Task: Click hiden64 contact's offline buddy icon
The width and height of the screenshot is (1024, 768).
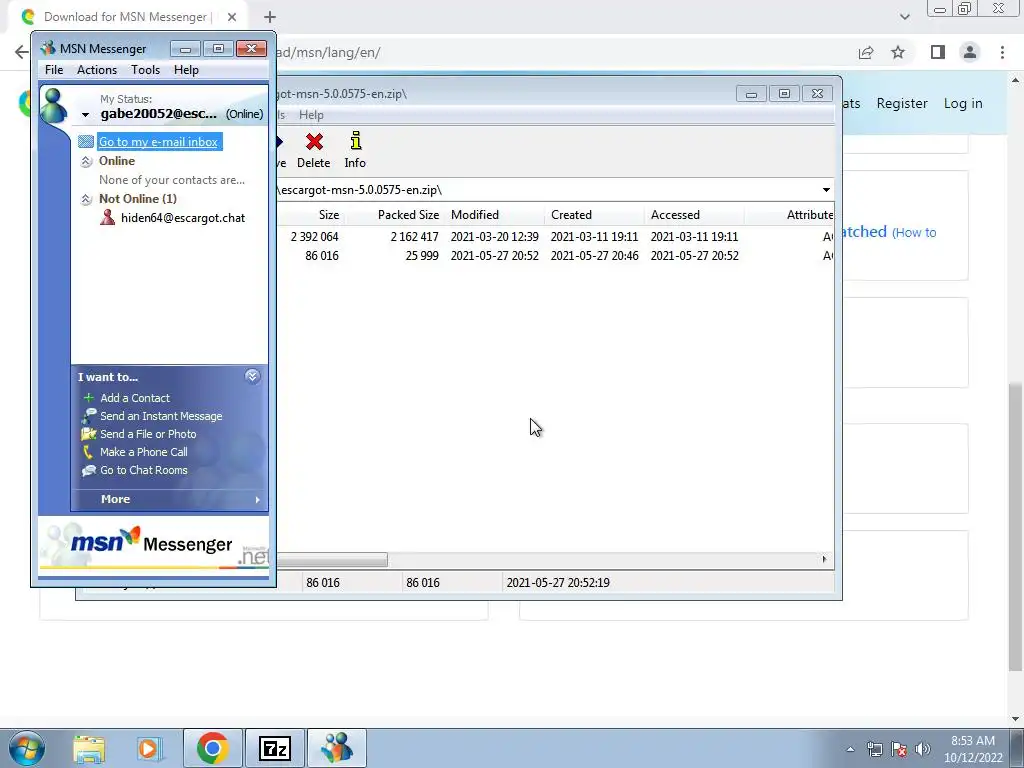Action: 108,217
